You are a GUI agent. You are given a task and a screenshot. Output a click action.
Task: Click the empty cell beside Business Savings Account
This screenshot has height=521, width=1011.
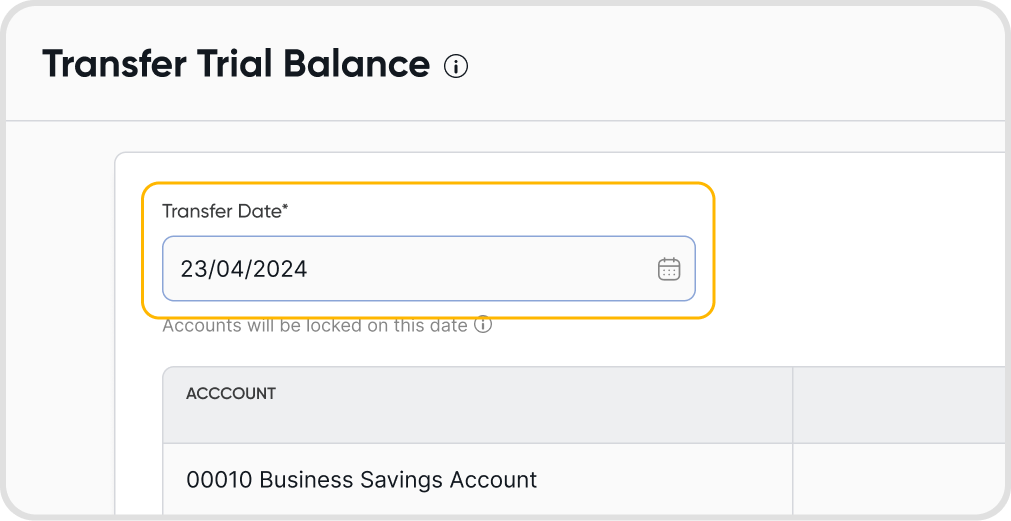tap(898, 480)
